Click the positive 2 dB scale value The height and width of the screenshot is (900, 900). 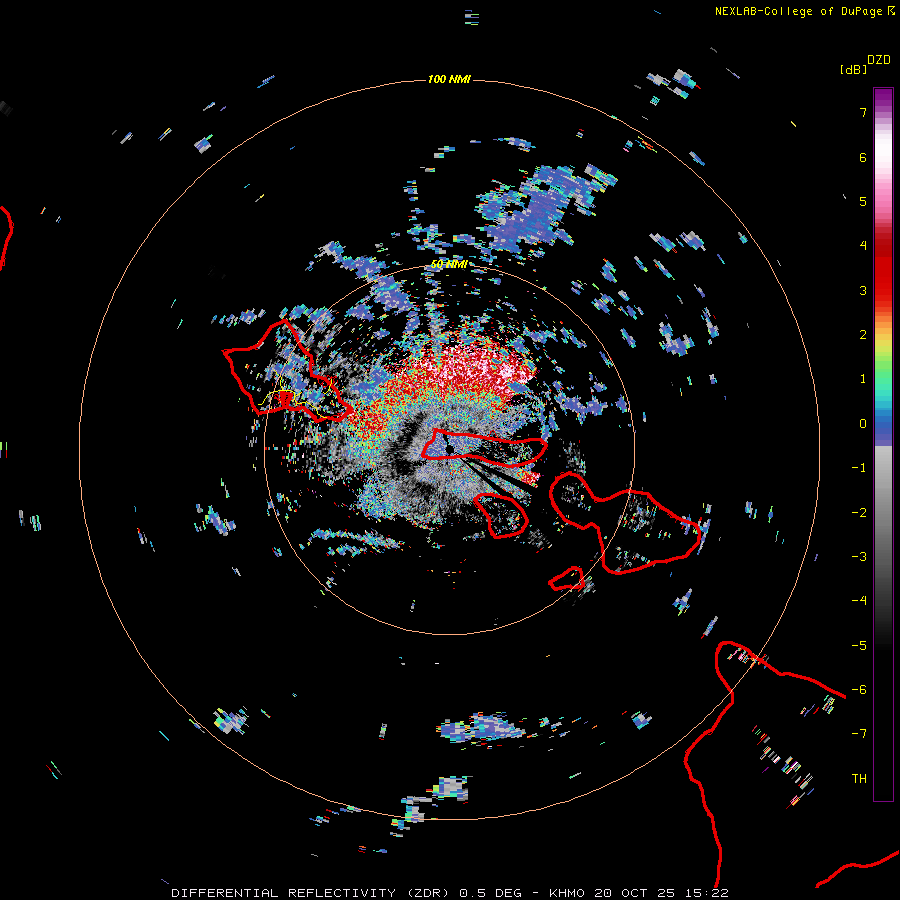coord(863,335)
